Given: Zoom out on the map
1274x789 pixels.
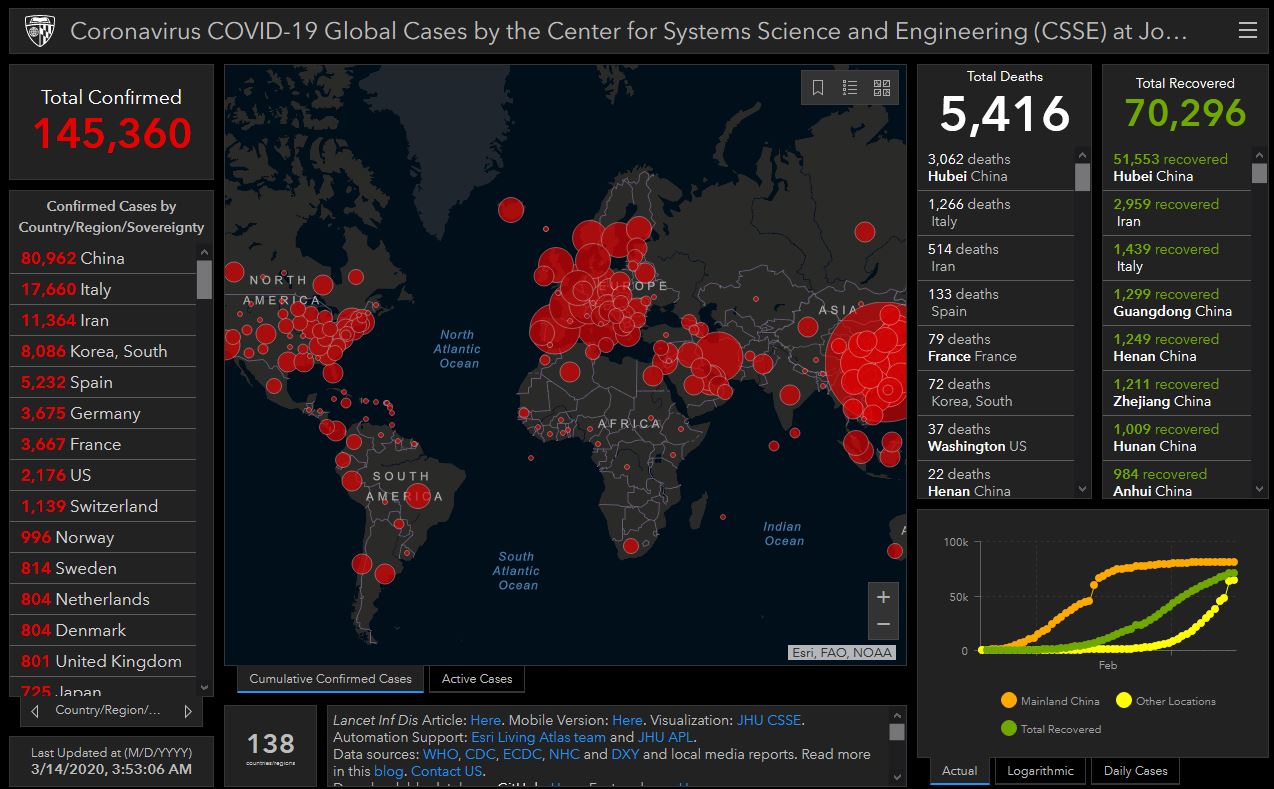Looking at the screenshot, I should [x=883, y=625].
